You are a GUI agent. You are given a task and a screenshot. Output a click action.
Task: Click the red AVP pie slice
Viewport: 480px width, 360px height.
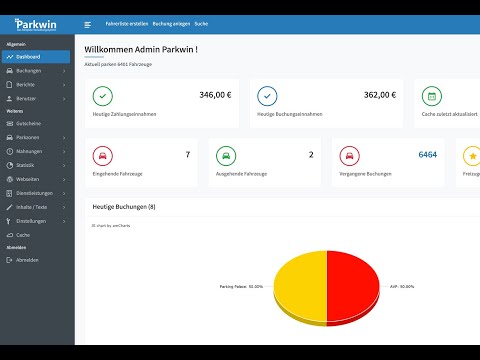click(x=353, y=286)
